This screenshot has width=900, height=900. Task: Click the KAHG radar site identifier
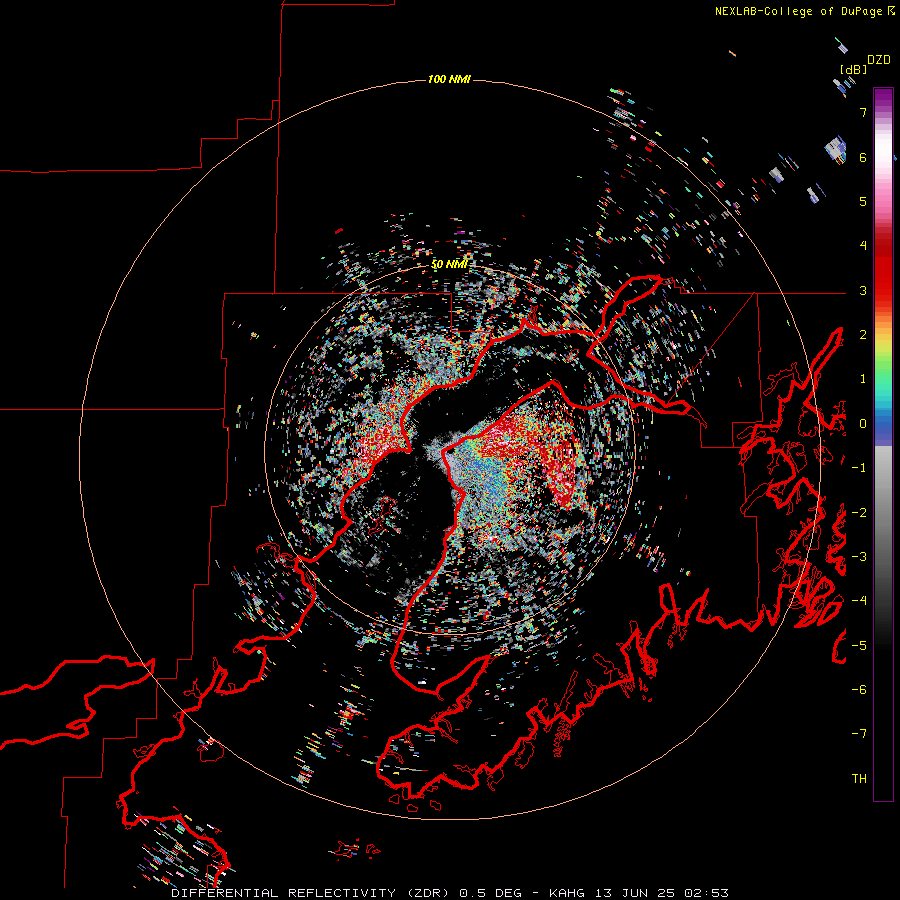click(568, 893)
